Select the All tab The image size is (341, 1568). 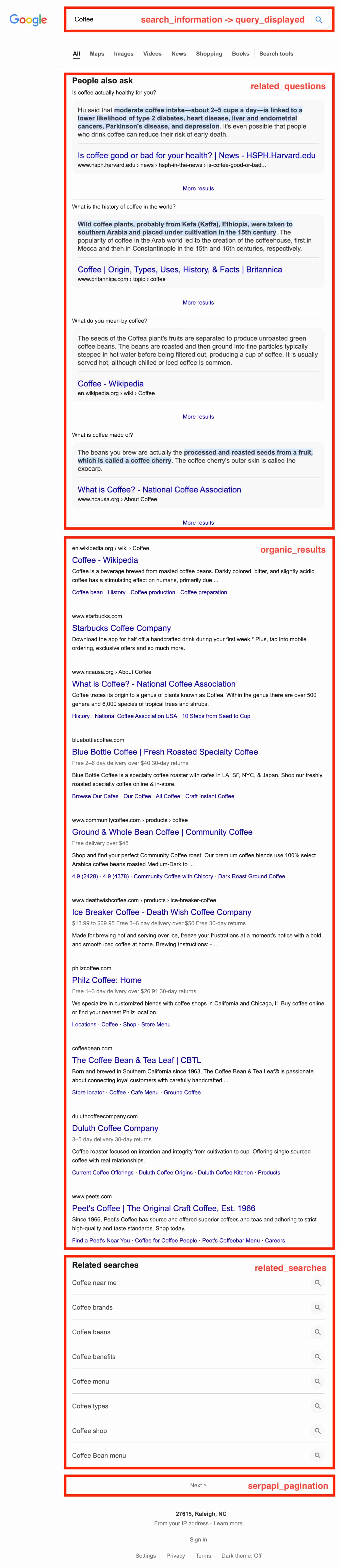tap(77, 54)
